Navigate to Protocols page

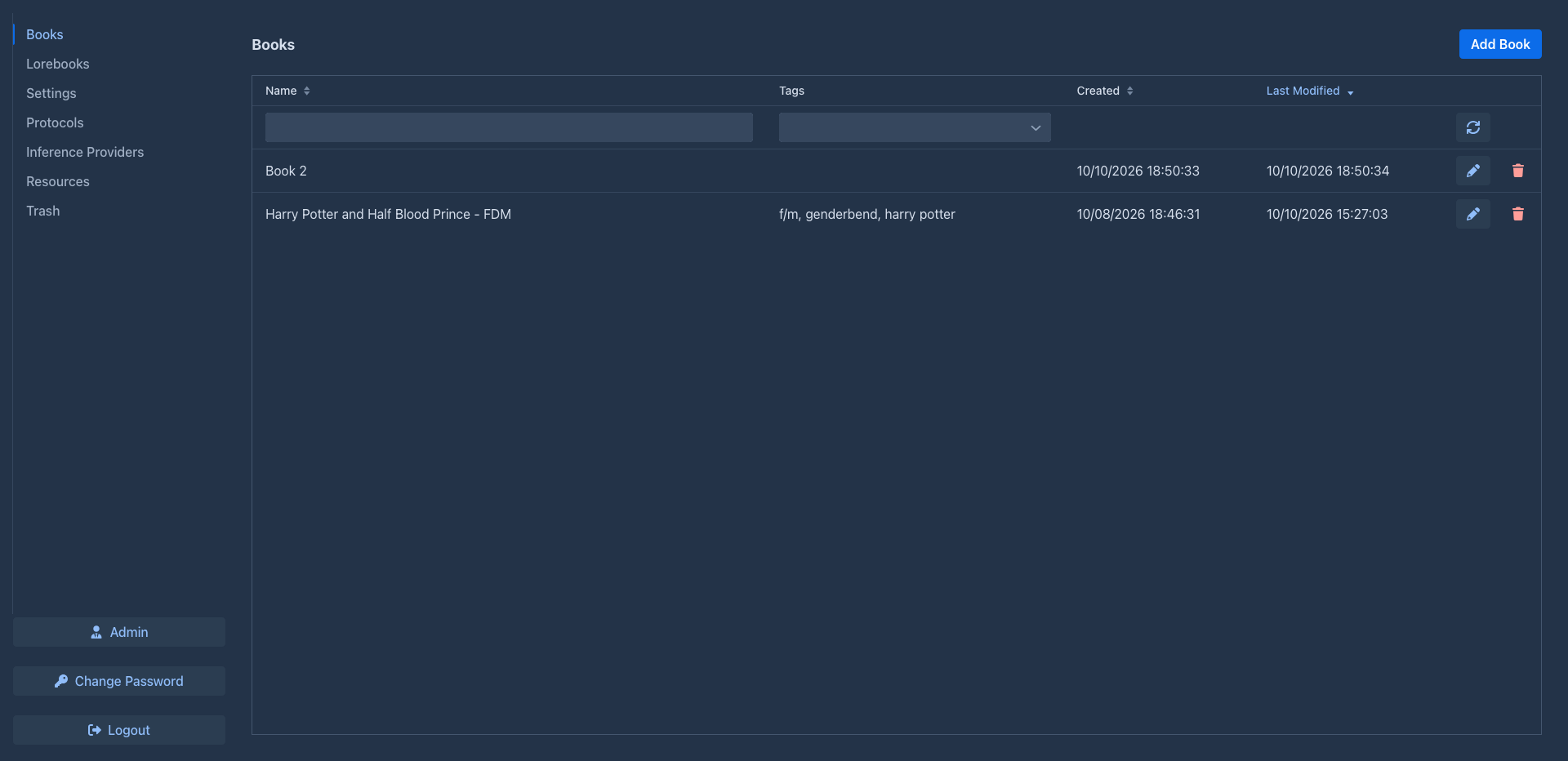click(x=55, y=122)
